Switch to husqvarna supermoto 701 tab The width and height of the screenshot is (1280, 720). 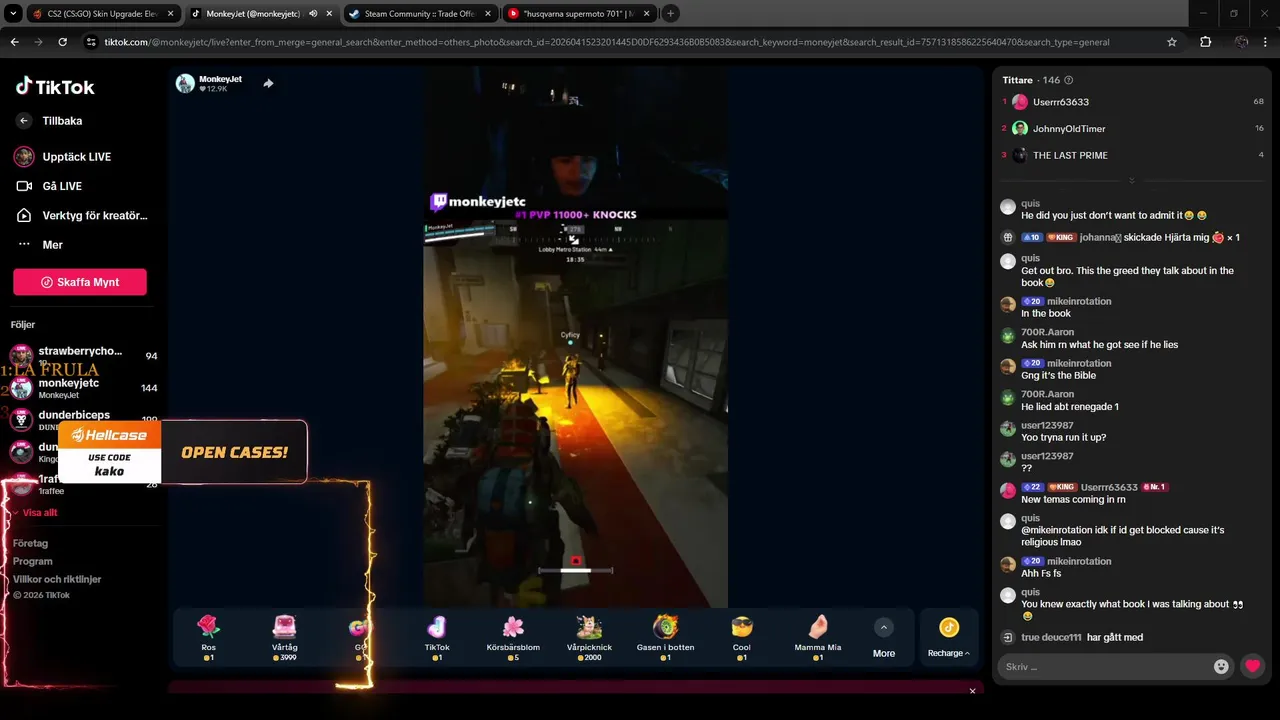point(577,14)
